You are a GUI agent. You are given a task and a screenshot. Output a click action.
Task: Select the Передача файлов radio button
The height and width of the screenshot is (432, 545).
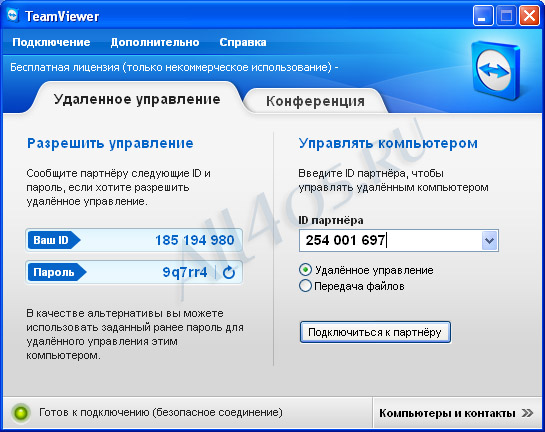[x=305, y=286]
